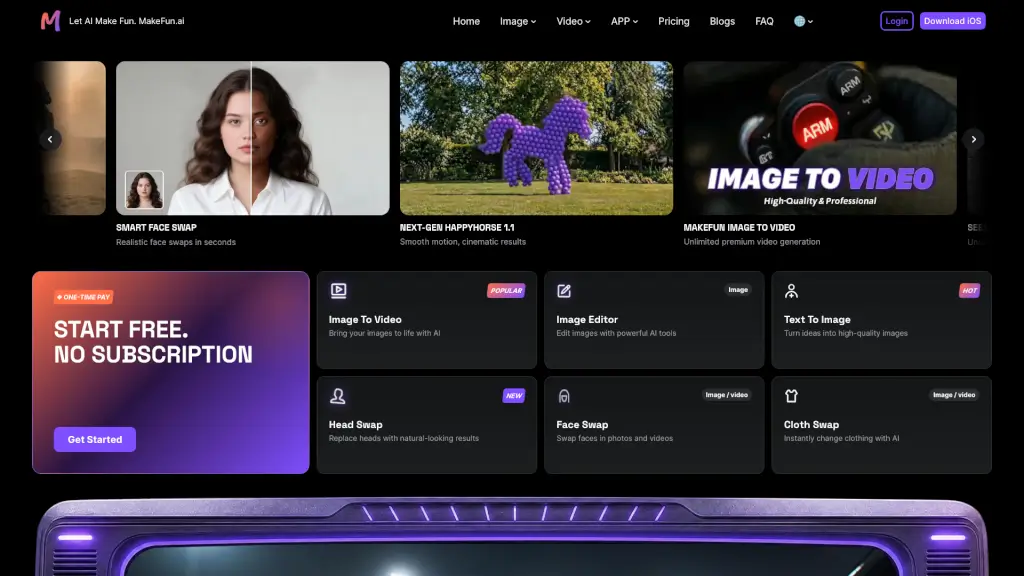Image resolution: width=1024 pixels, height=576 pixels.
Task: Click 'Unlimited premium video generation' text
Action: 752,242
